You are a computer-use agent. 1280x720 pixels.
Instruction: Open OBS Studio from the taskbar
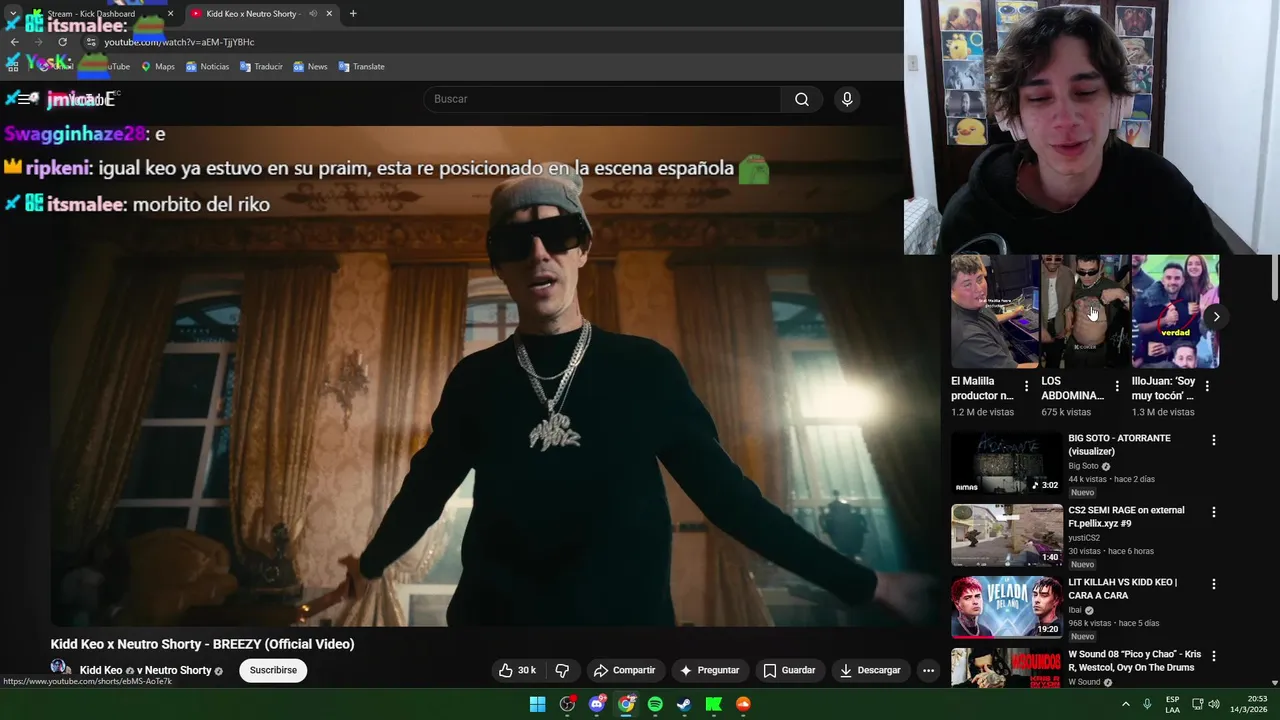tap(567, 704)
